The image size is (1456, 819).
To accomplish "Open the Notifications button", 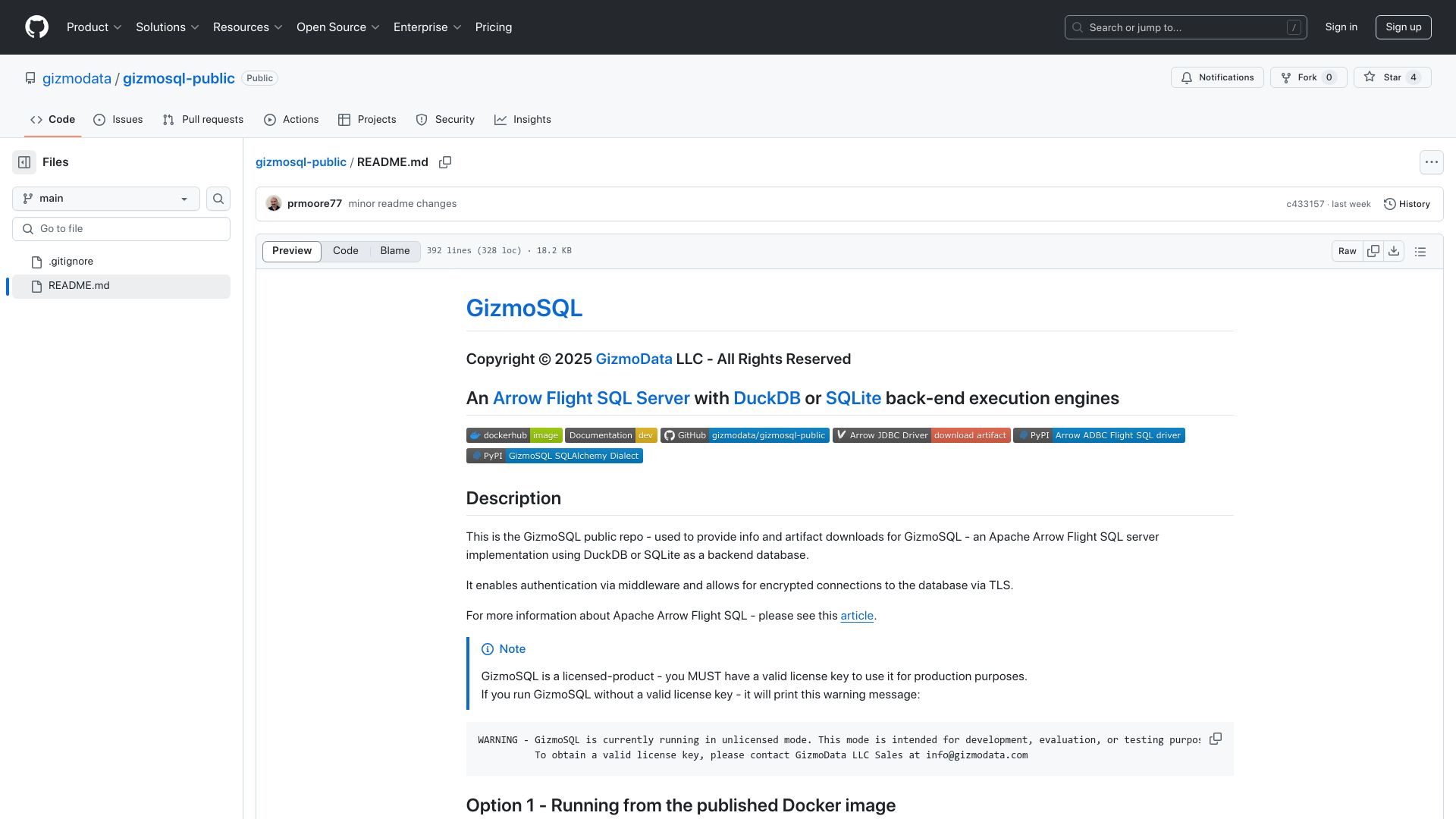I will [x=1217, y=77].
